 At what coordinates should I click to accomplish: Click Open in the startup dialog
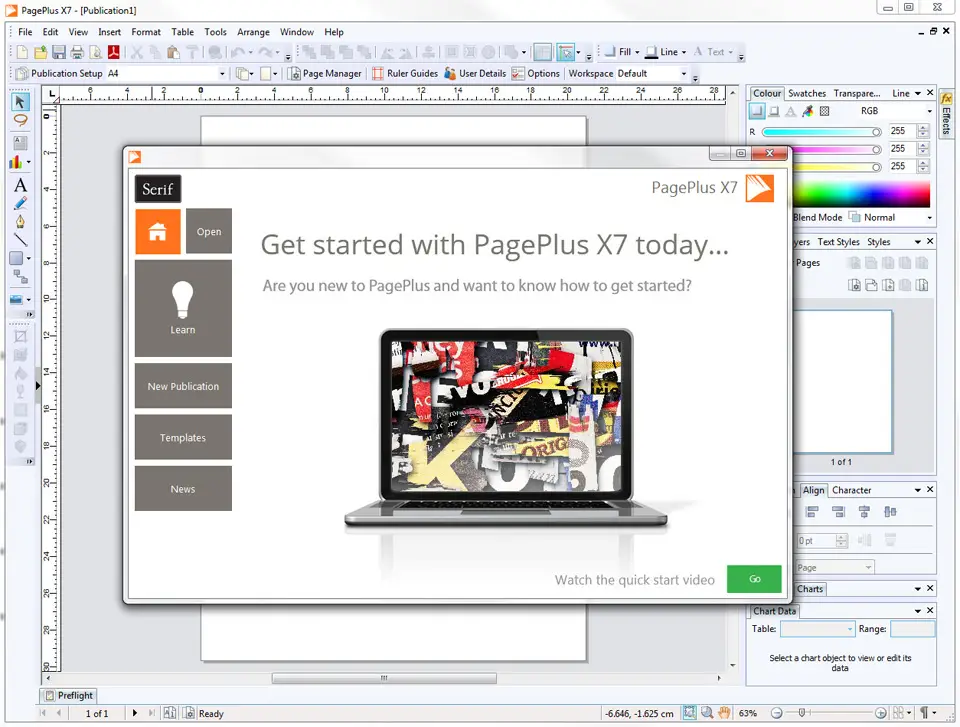[x=209, y=232]
